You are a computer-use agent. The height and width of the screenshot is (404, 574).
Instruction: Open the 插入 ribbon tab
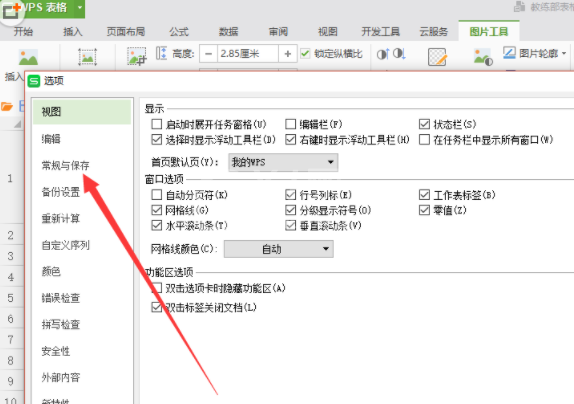tap(72, 32)
